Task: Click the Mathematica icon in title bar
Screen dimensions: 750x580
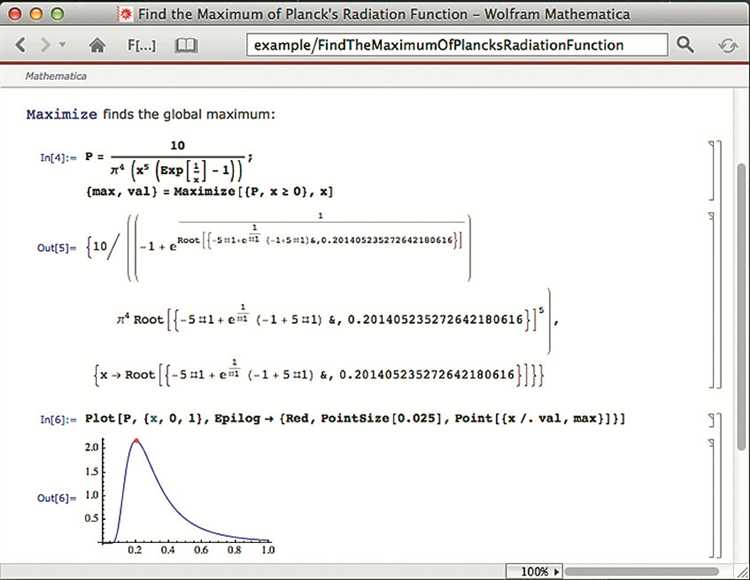Action: tap(125, 14)
